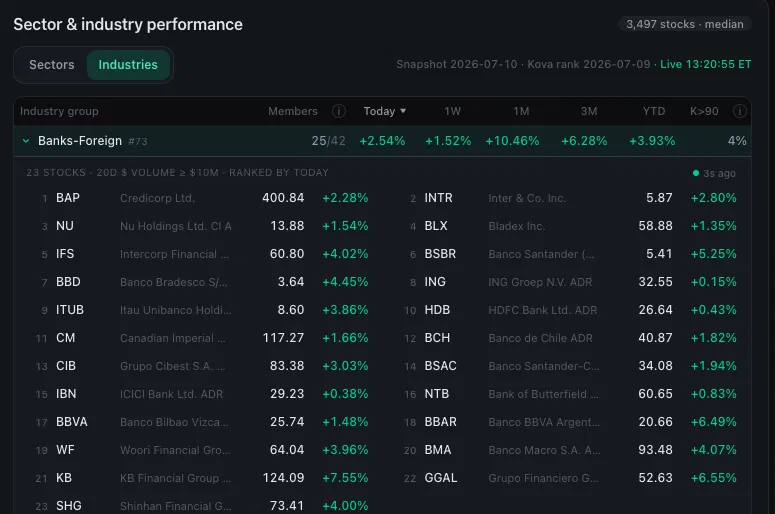Viewport: 775px width, 514px height.
Task: Click the Industry group column header
Action: point(59,111)
